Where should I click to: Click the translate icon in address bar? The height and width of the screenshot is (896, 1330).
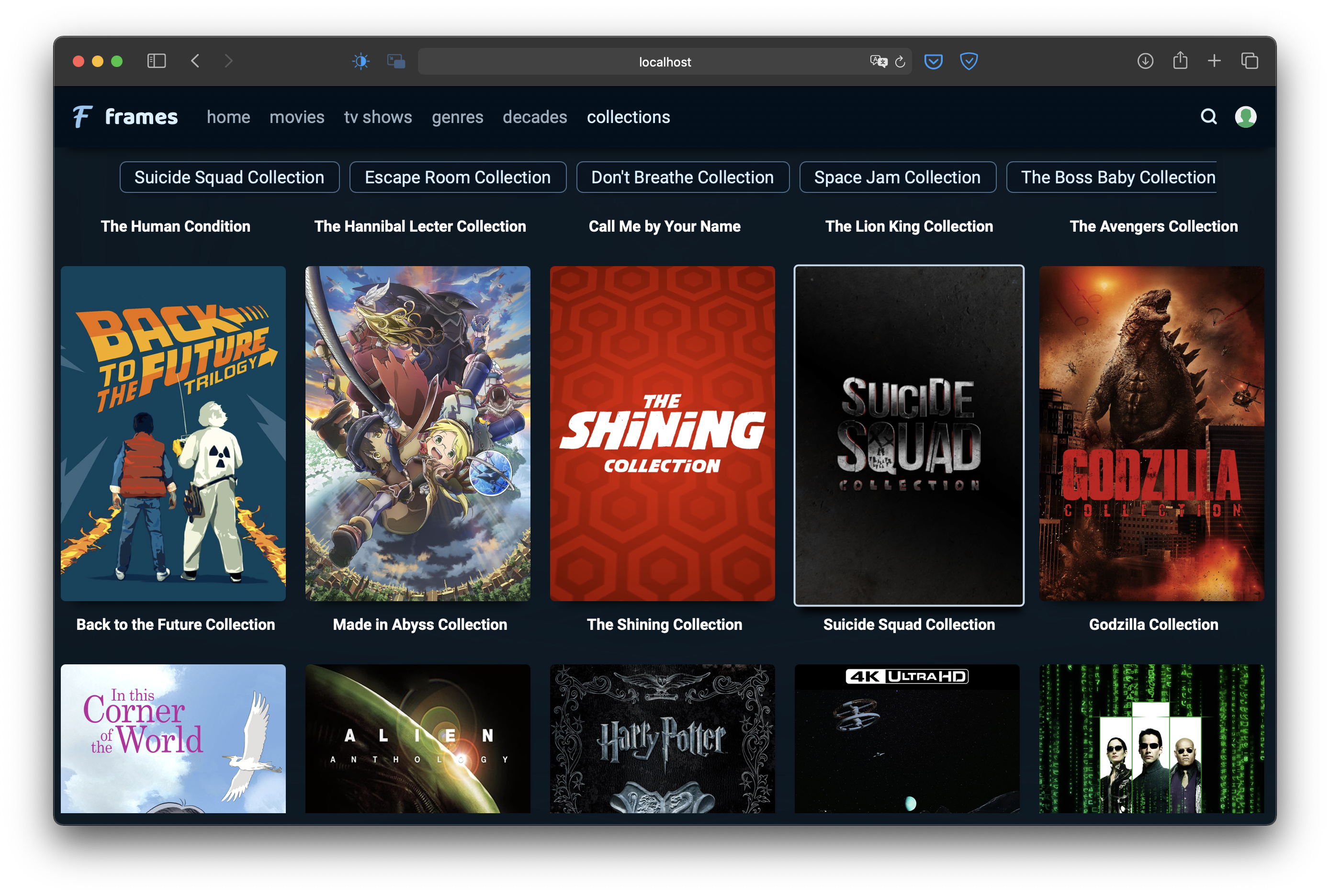pyautogui.click(x=878, y=61)
